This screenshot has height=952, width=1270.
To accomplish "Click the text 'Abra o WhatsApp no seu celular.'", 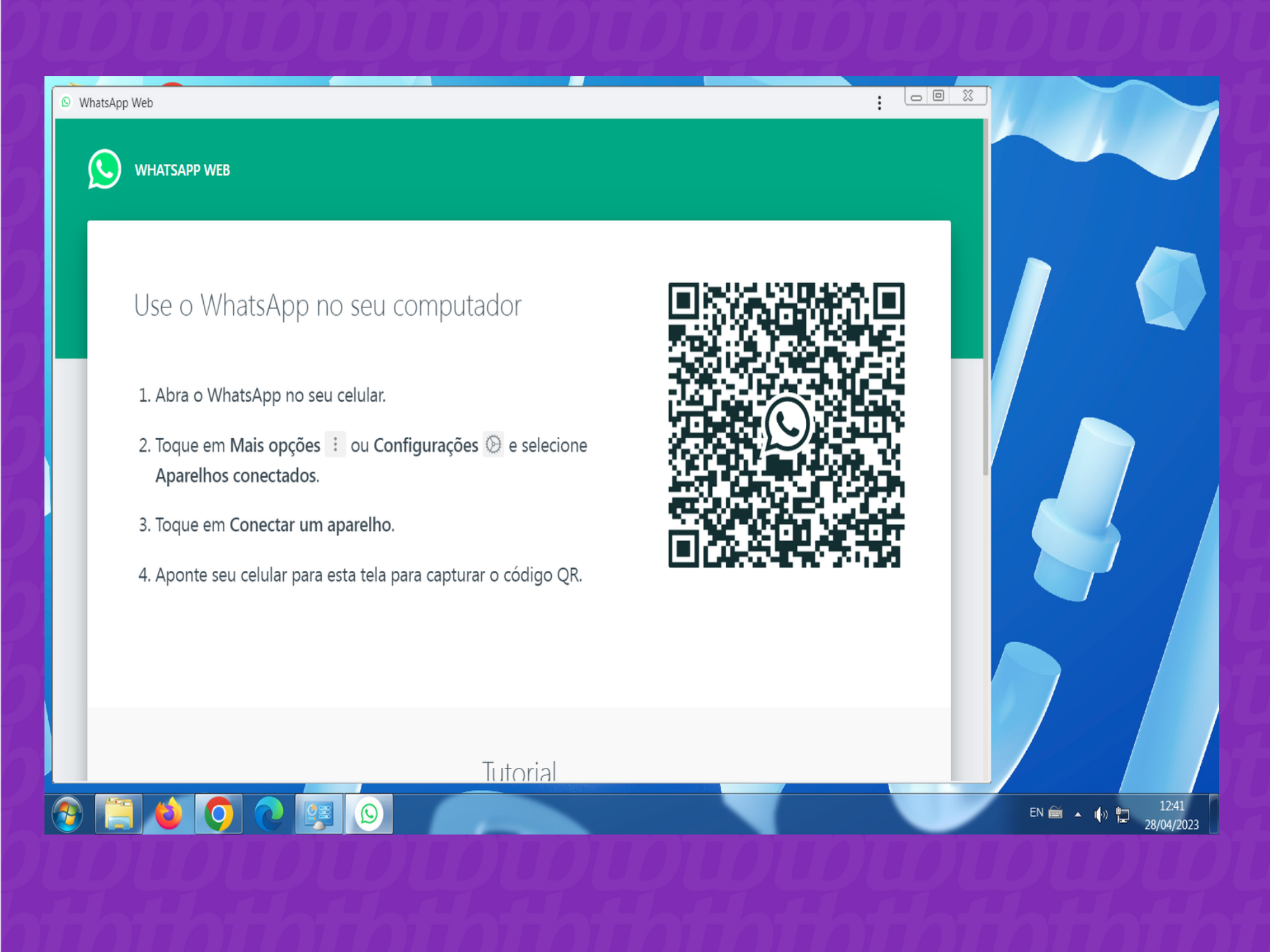I will pyautogui.click(x=271, y=395).
